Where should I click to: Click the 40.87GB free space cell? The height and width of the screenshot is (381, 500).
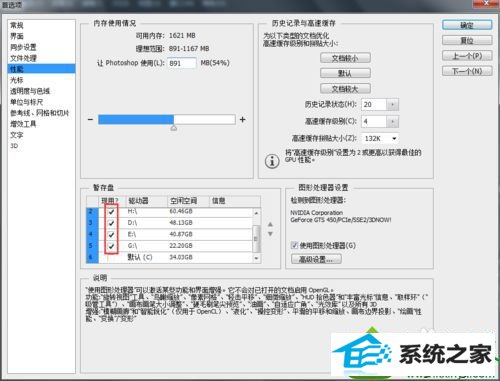[x=181, y=234]
